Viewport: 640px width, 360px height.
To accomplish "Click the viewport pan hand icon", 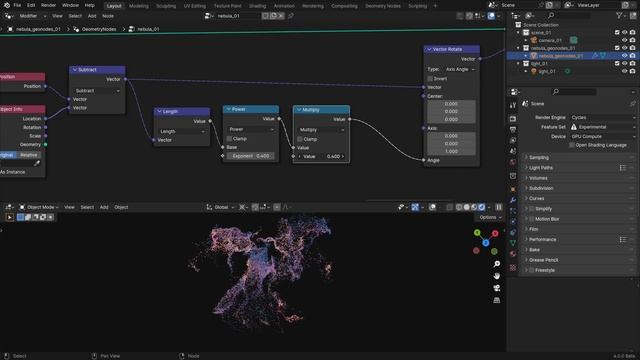I will (x=497, y=276).
